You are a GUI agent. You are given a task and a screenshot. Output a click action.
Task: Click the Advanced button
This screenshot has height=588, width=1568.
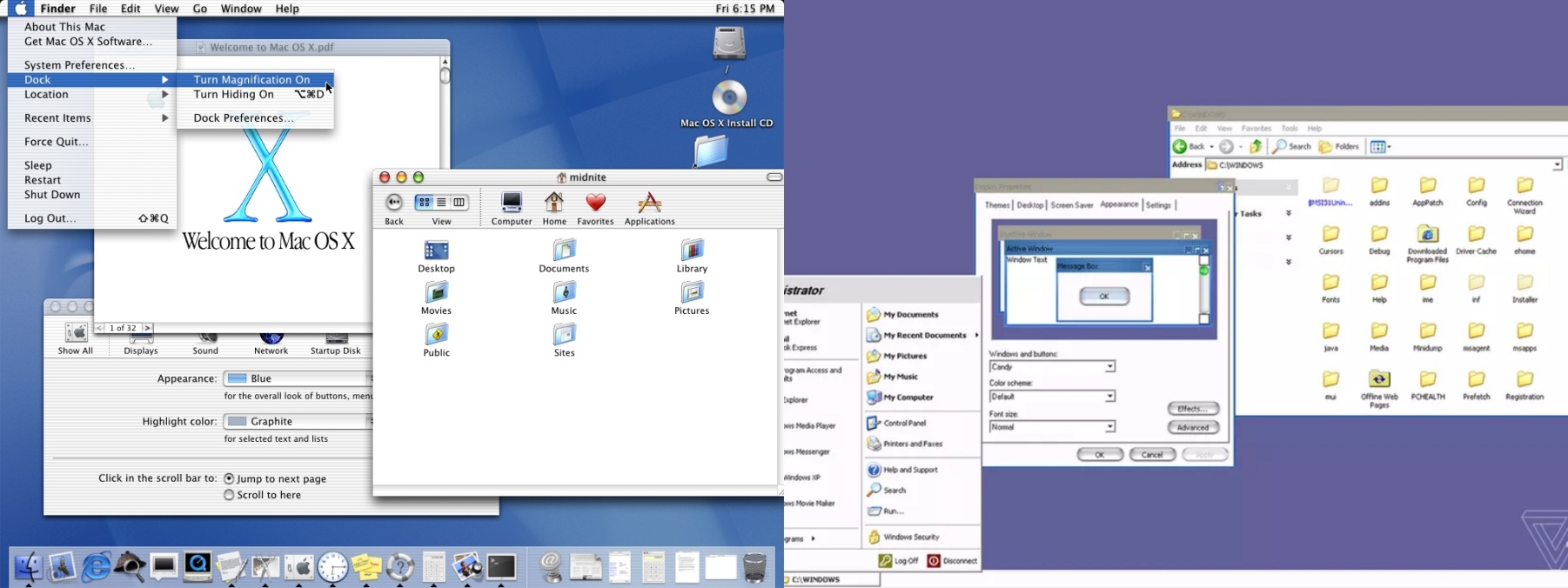coord(1193,428)
